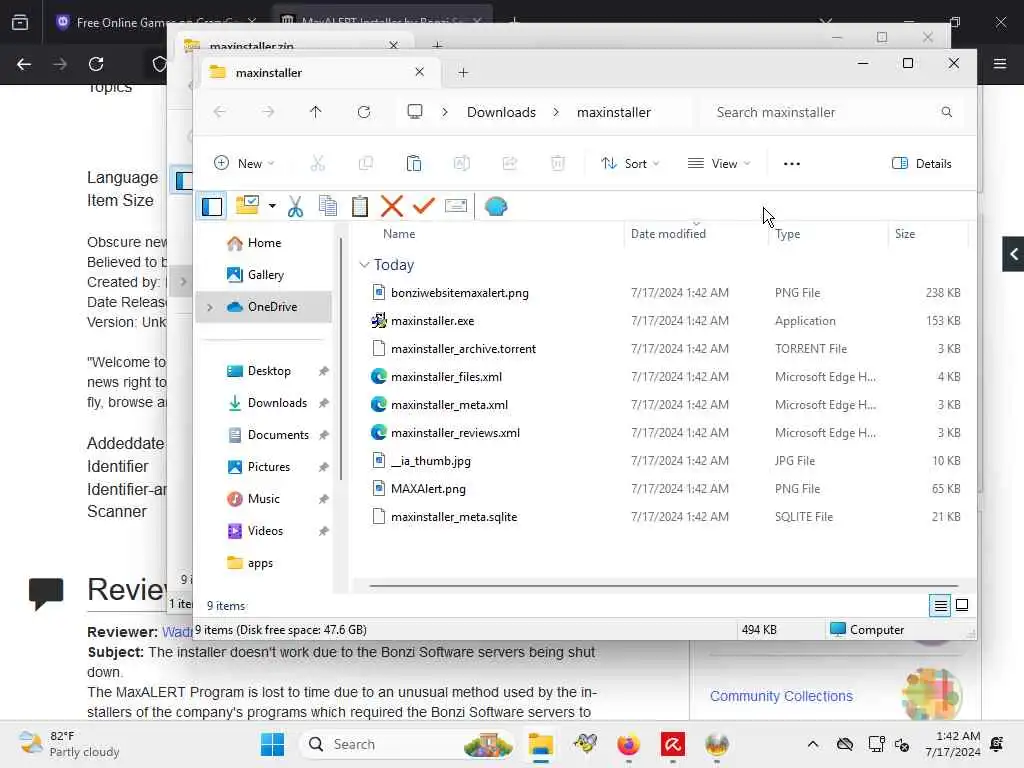Open the Sort dropdown menu
Screen dimensions: 1024x768
click(630, 163)
